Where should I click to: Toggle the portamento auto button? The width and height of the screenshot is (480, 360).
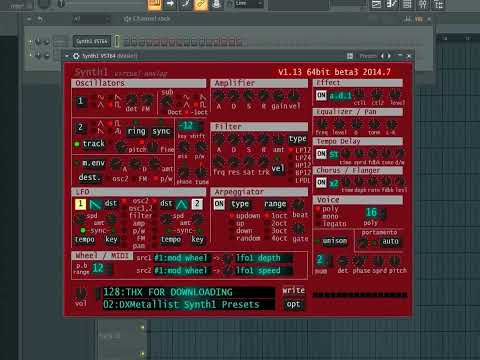click(390, 241)
